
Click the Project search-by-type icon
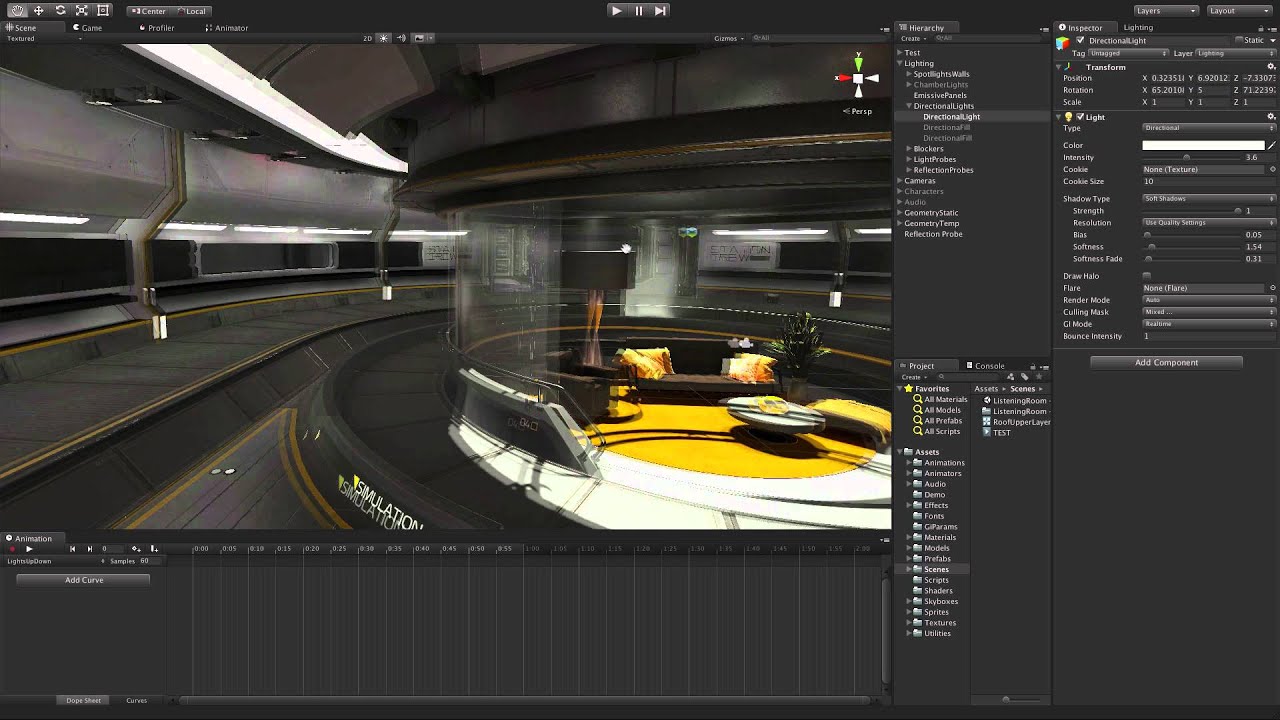(x=1012, y=377)
